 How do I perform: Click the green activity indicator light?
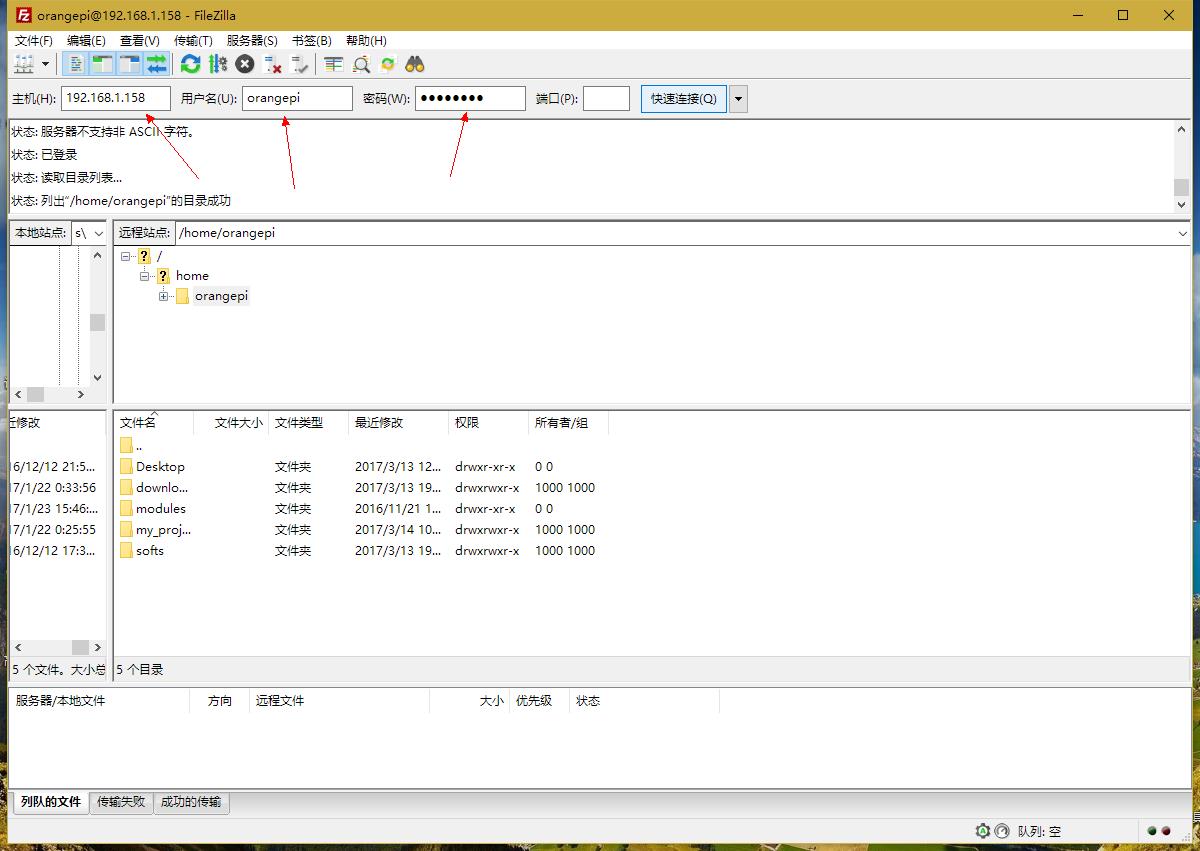tap(1152, 831)
